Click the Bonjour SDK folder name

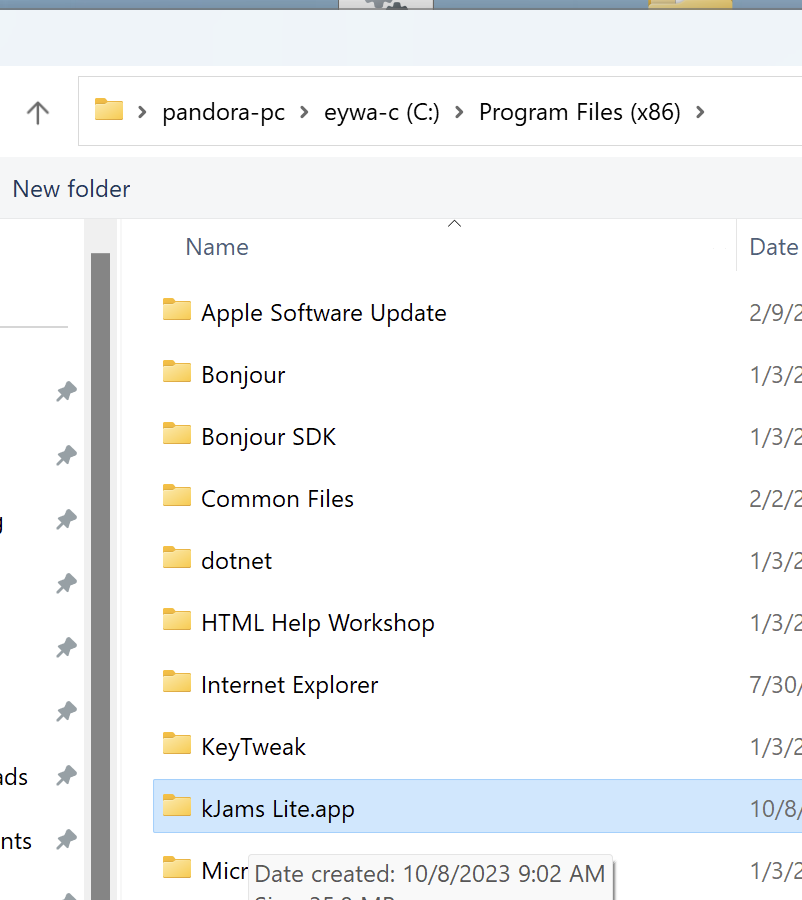pos(268,437)
